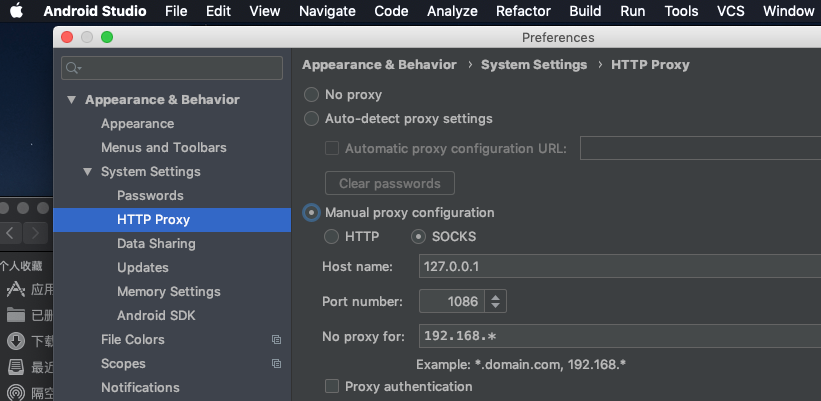The height and width of the screenshot is (401, 821).
Task: Click the Finder back navigation arrow
Action: click(x=10, y=233)
